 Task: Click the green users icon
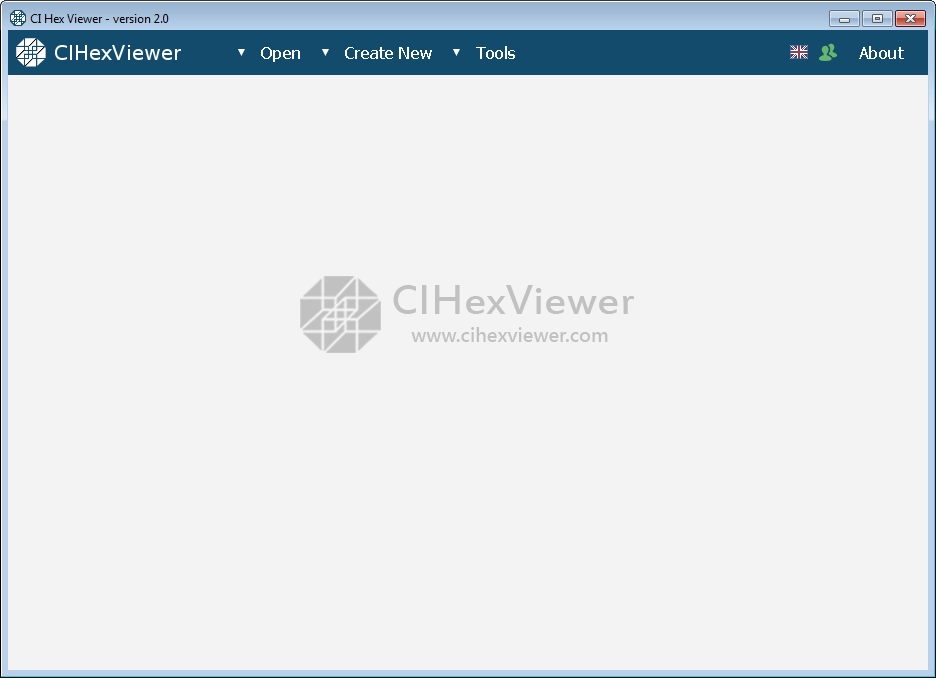(x=828, y=53)
